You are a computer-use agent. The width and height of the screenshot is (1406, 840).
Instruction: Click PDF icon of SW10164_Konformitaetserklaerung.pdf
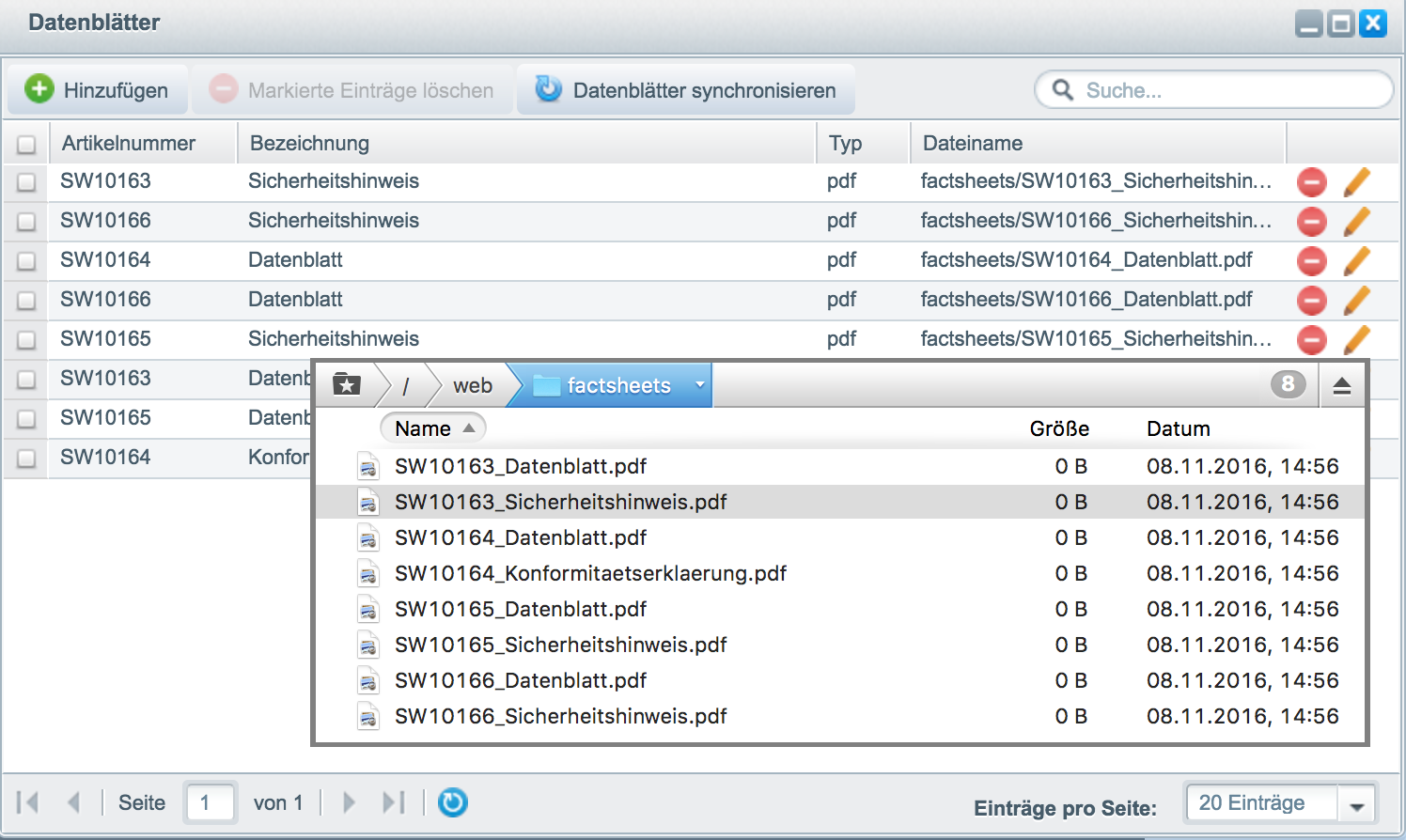pos(368,573)
